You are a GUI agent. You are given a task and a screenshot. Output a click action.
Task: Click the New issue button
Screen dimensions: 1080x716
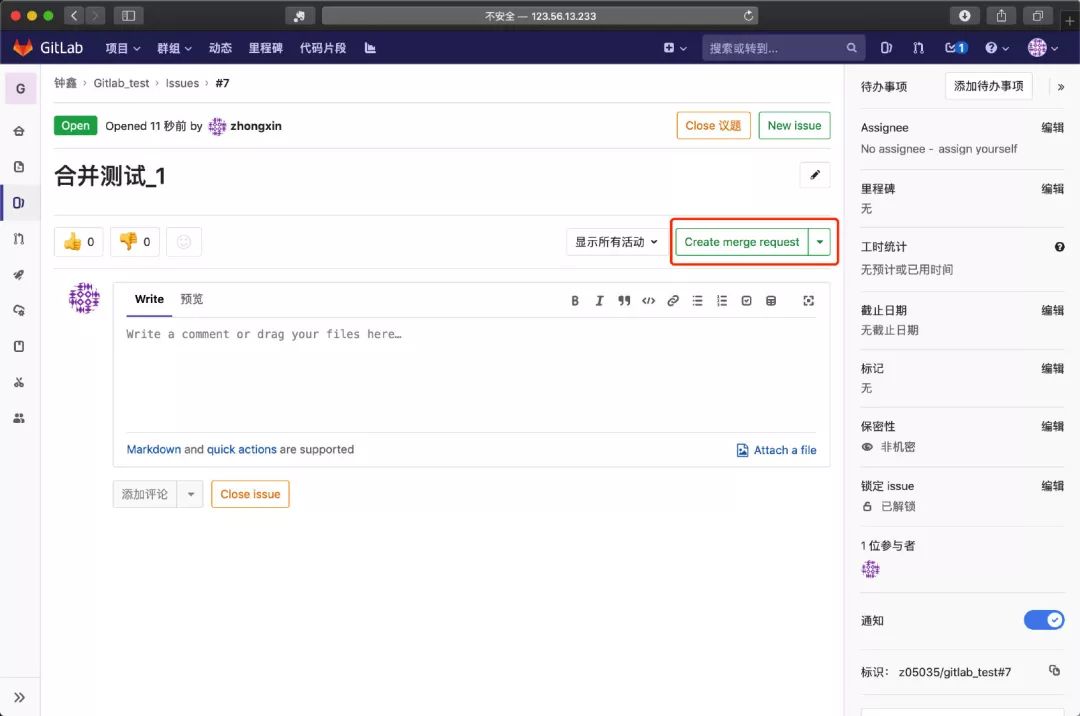point(794,125)
